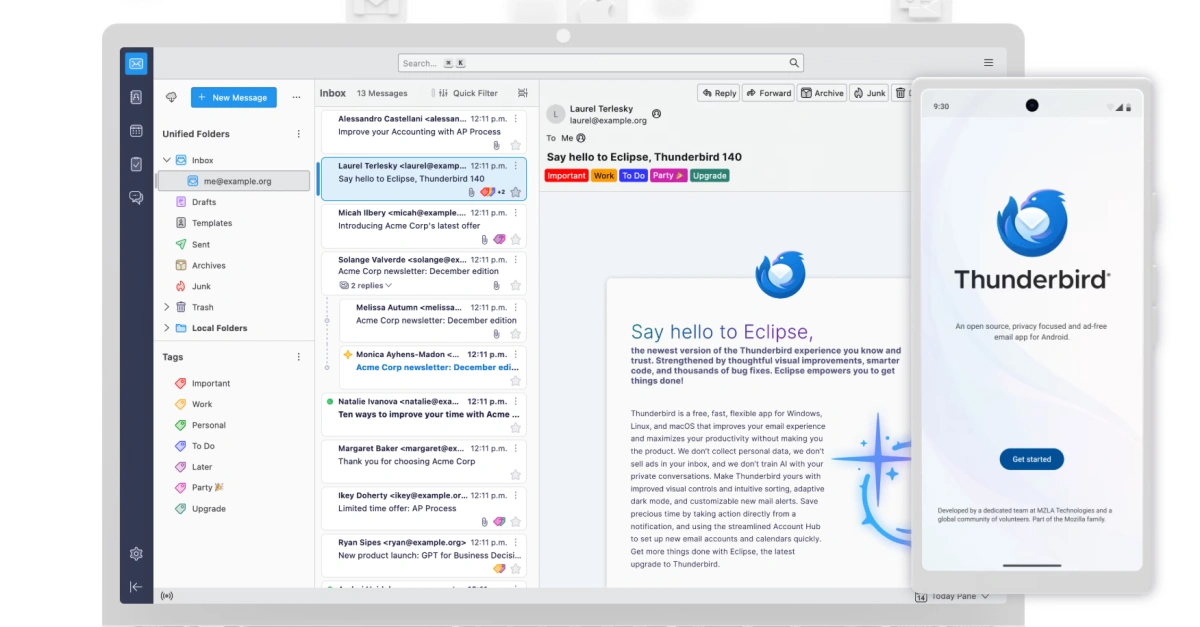This screenshot has height=627, width=1200.
Task: Click the blue To Do label on message
Action: 633,175
